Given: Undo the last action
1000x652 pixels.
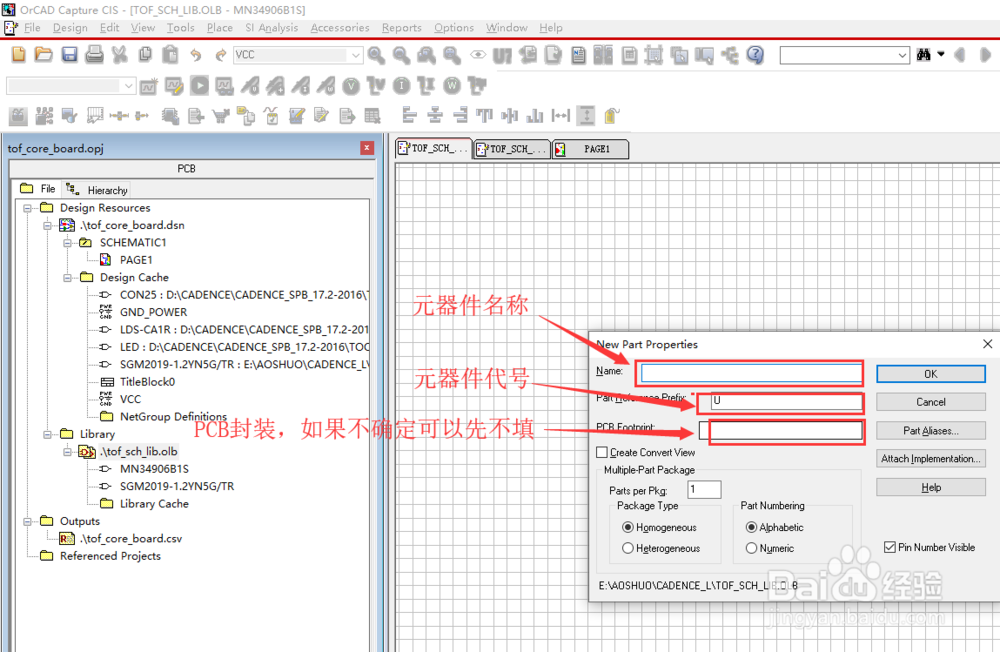Looking at the screenshot, I should pos(195,56).
